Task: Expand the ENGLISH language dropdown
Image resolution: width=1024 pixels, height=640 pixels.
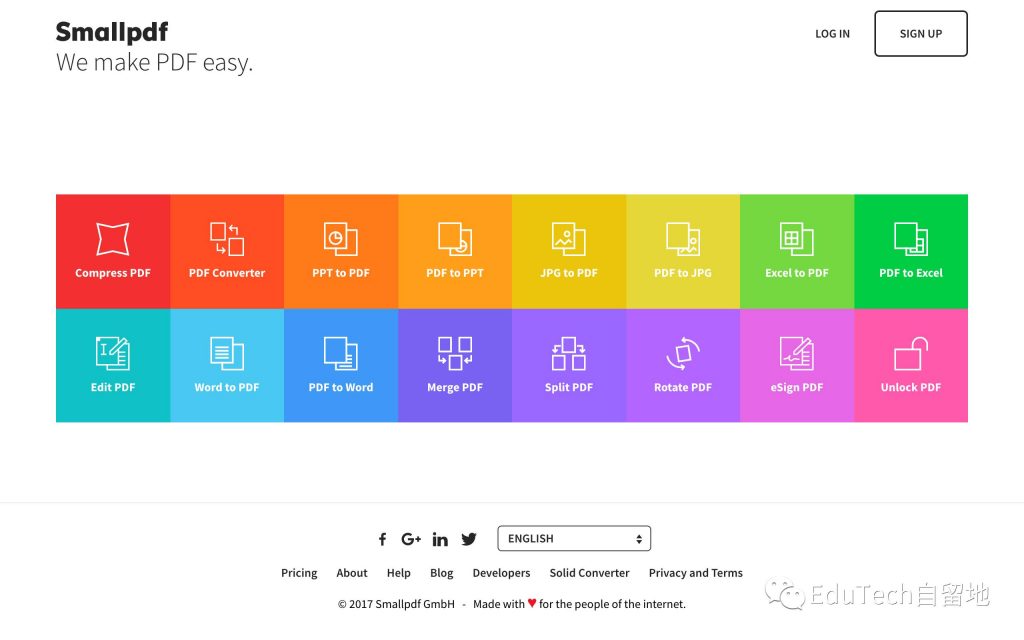Action: (x=574, y=538)
